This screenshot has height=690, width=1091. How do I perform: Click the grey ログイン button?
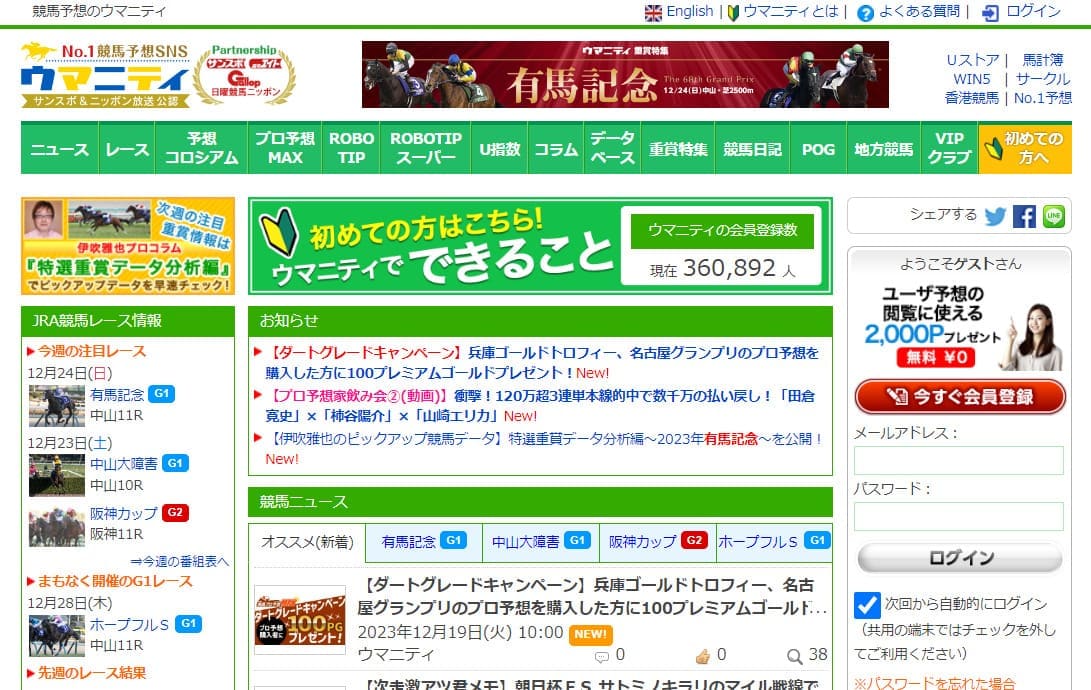960,558
